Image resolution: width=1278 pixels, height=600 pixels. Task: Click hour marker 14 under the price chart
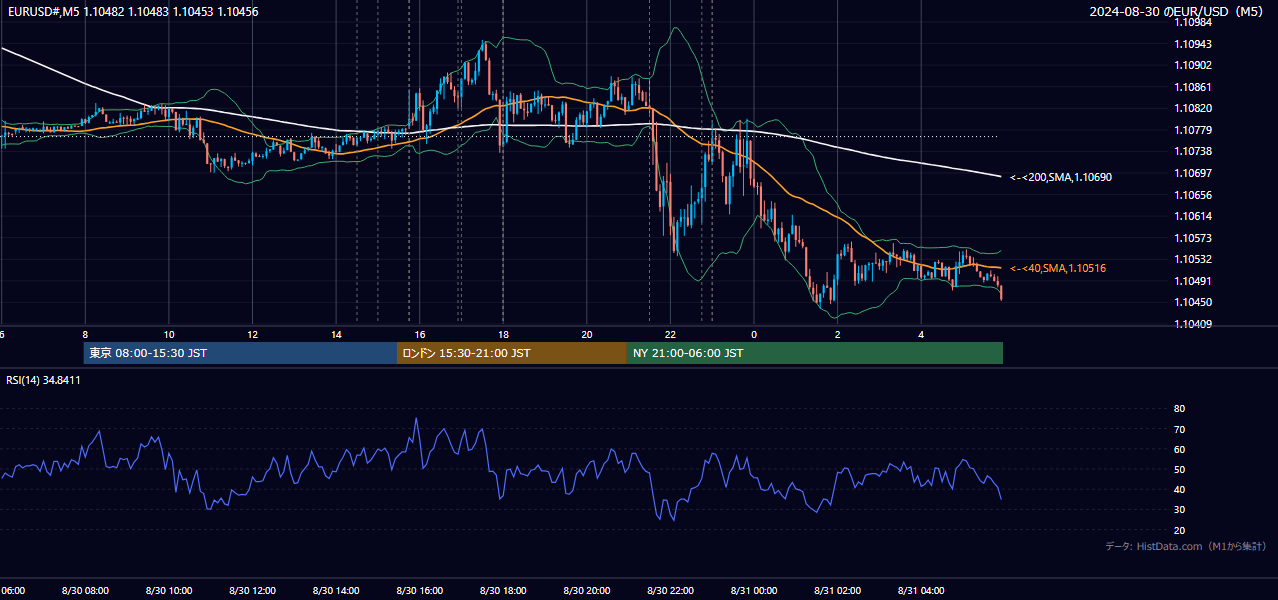click(x=336, y=334)
